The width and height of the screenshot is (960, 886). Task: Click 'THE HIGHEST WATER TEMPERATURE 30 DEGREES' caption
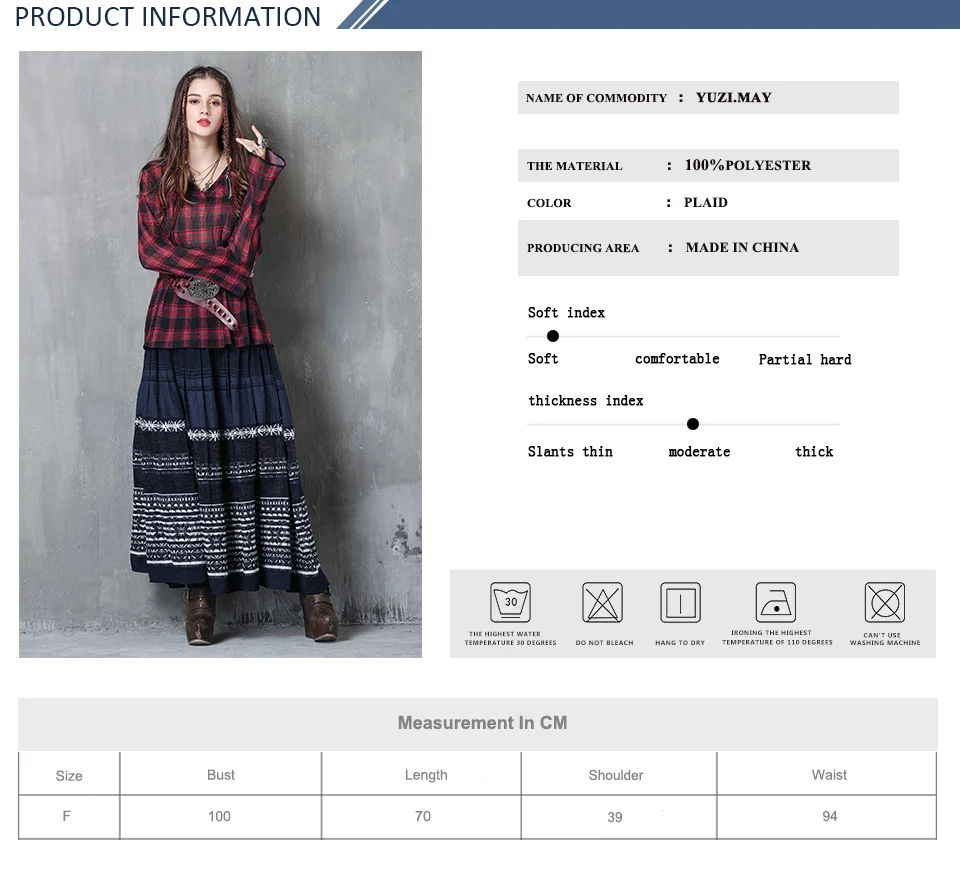pos(511,639)
